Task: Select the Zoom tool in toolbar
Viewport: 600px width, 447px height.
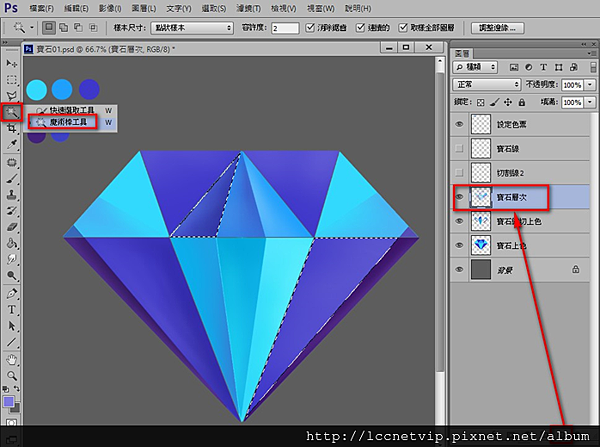Action: click(x=12, y=376)
